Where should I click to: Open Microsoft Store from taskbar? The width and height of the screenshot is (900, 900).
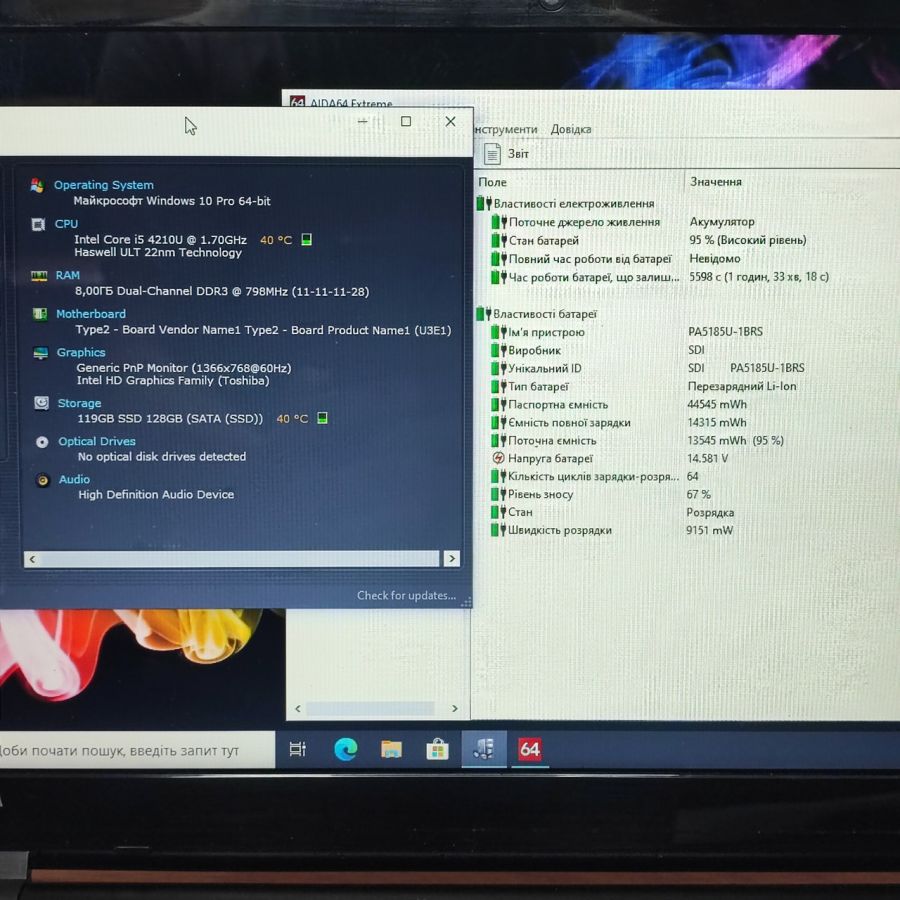tap(437, 749)
